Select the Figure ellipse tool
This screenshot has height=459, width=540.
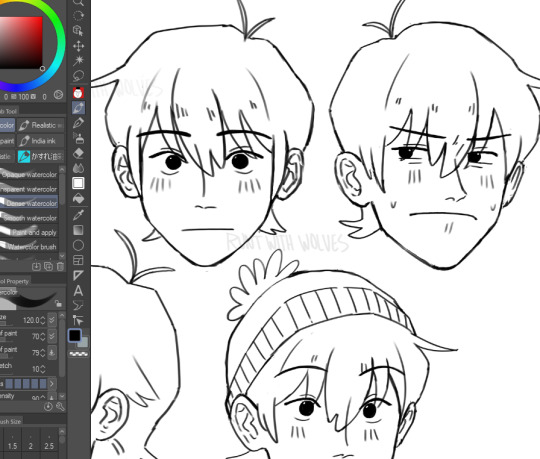[79, 245]
